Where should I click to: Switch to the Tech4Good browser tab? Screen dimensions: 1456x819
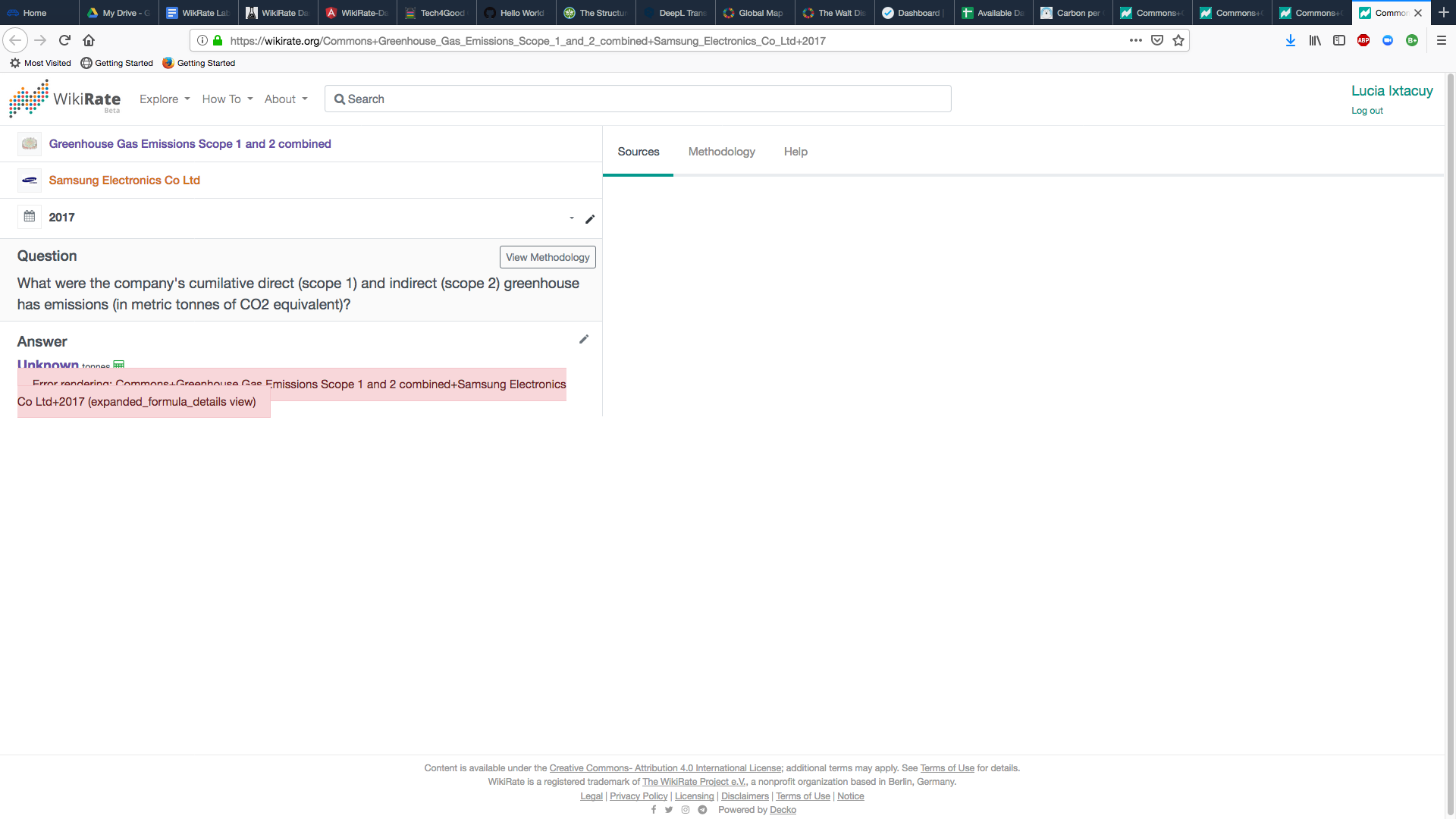pos(437,13)
